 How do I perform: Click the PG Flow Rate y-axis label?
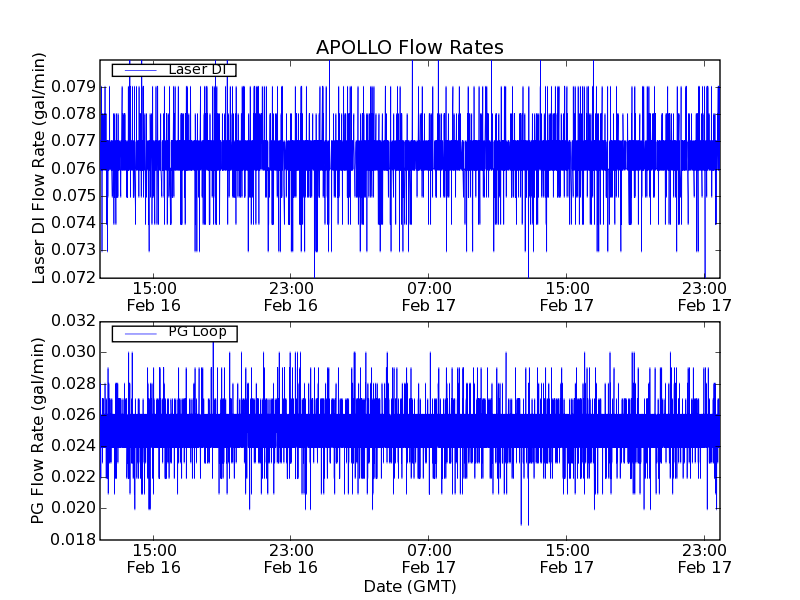tap(38, 430)
